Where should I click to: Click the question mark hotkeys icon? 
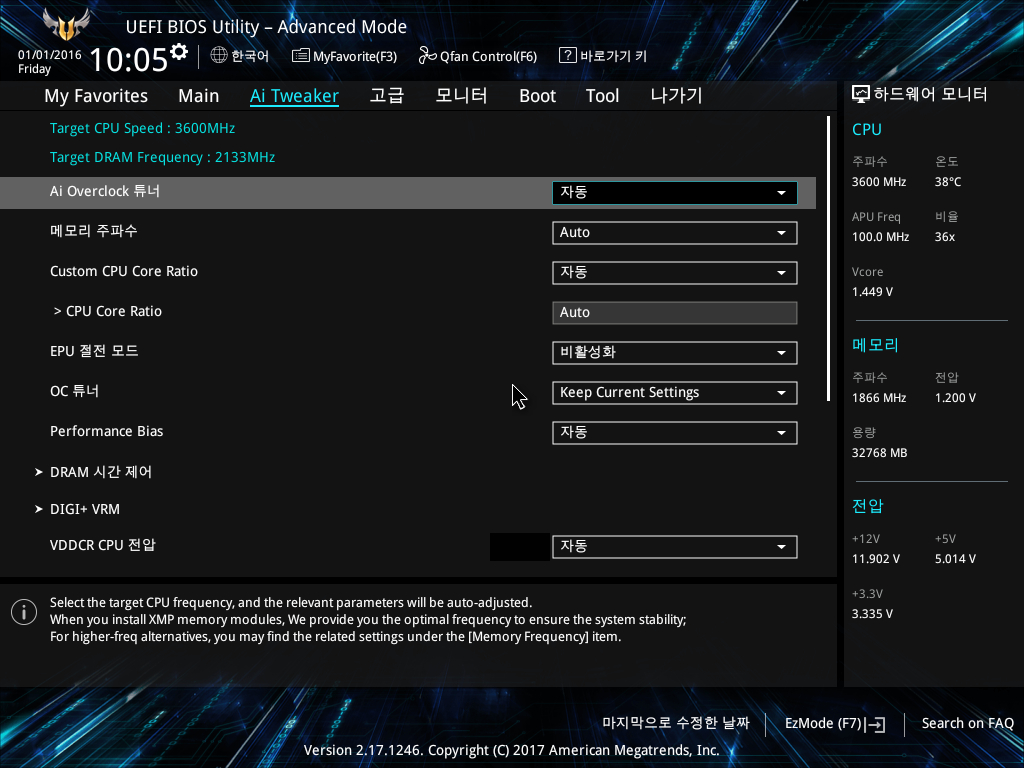pos(568,56)
